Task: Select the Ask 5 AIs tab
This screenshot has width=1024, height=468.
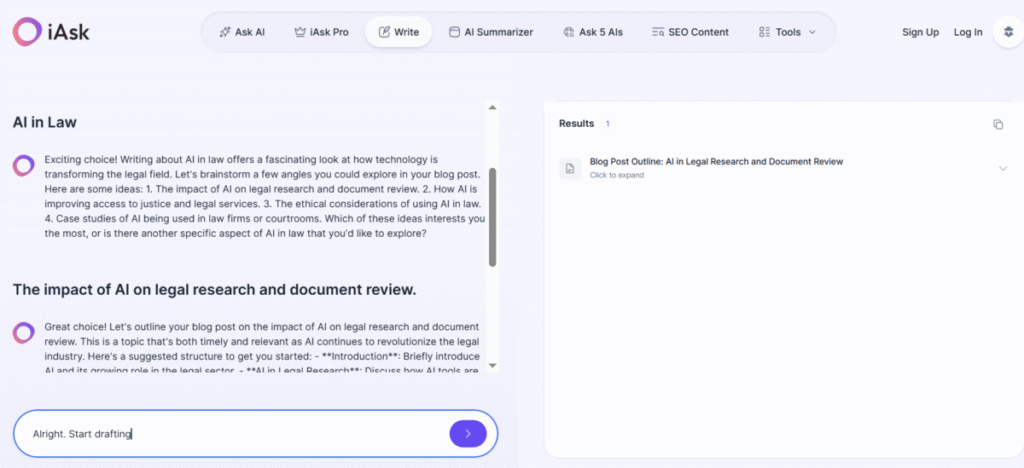Action: [592, 32]
